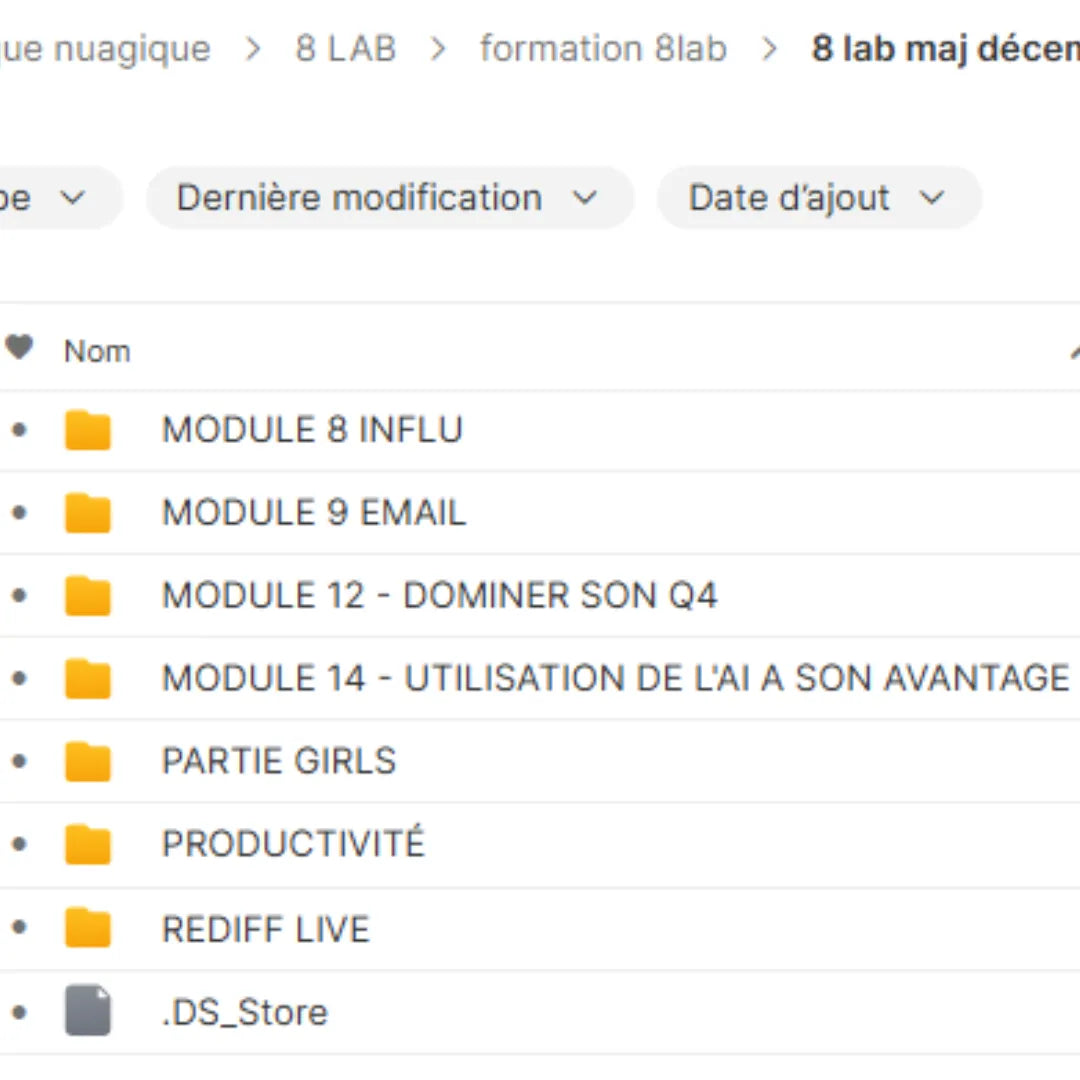The width and height of the screenshot is (1080, 1080).
Task: Click the PARTIE GIRLS folder icon
Action: point(88,763)
